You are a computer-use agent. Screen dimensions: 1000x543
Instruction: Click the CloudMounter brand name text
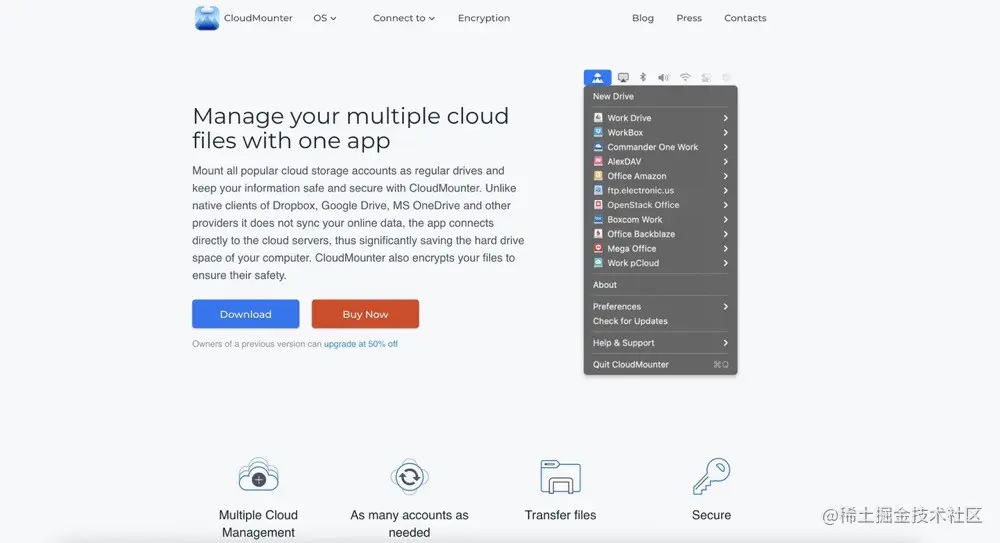point(258,18)
